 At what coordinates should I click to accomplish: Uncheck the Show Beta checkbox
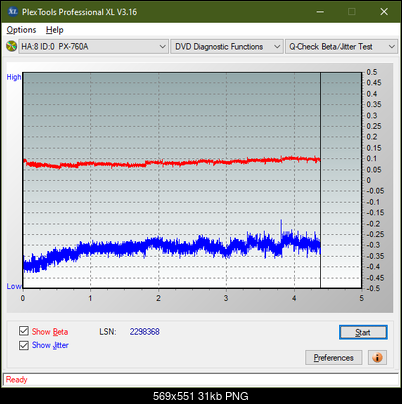[24, 331]
